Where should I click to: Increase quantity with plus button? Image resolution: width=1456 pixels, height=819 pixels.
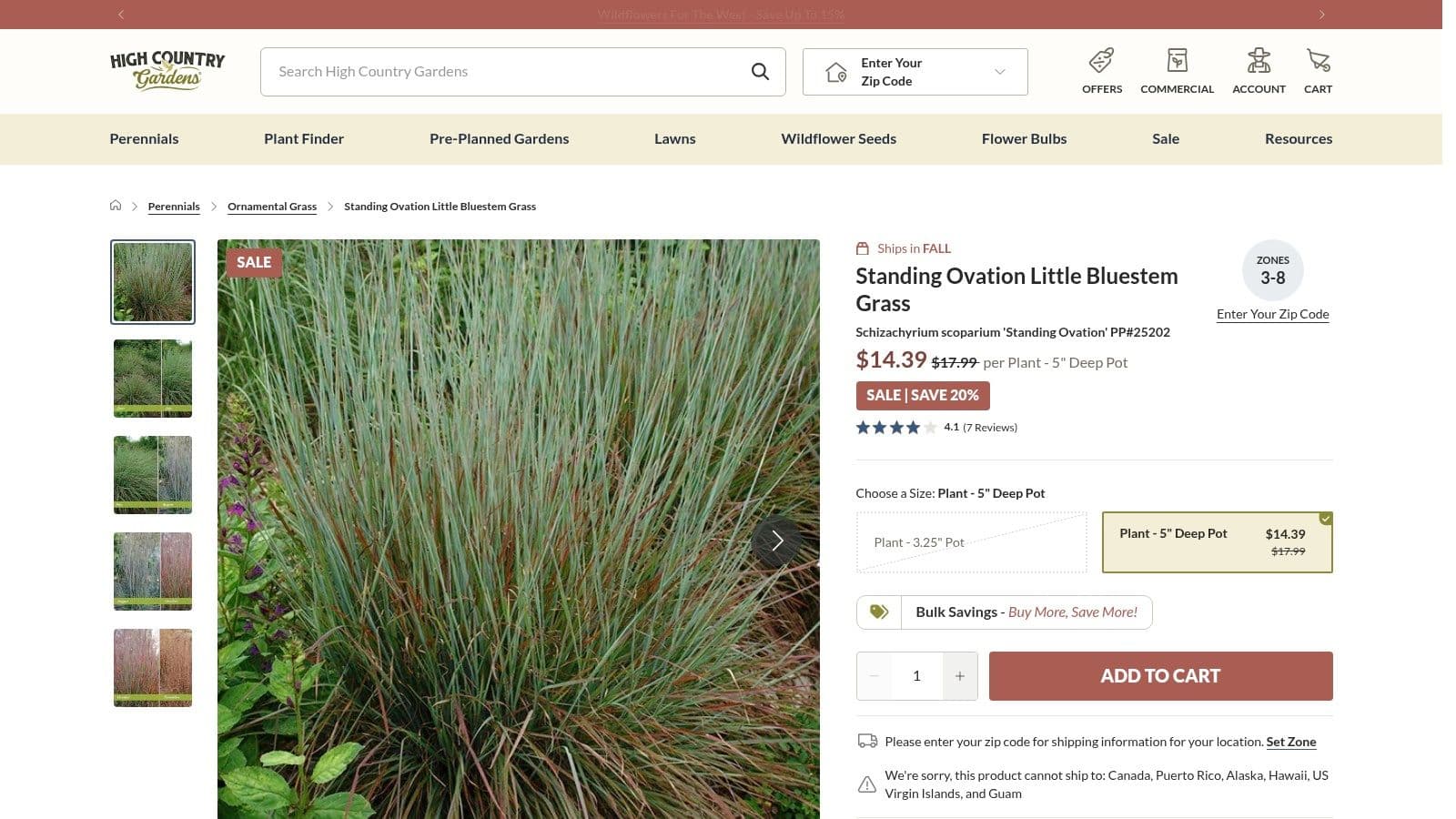[x=960, y=676]
